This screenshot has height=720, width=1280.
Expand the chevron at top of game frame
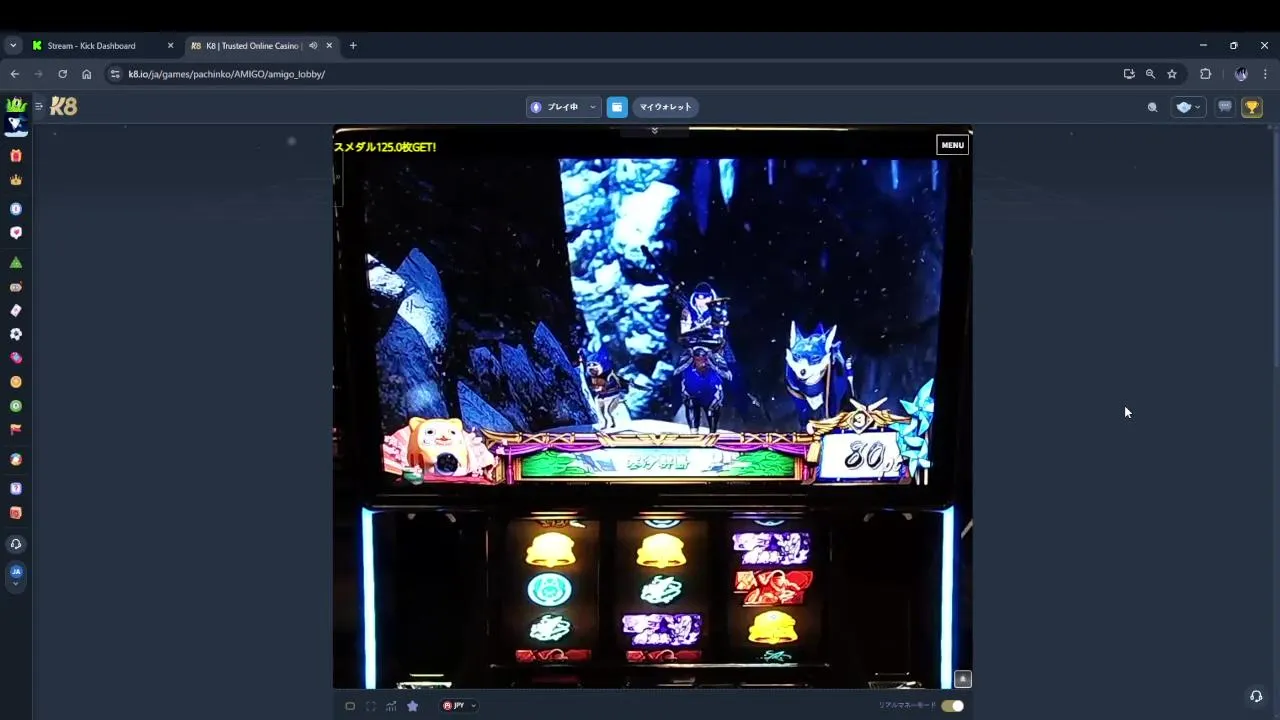(x=654, y=131)
